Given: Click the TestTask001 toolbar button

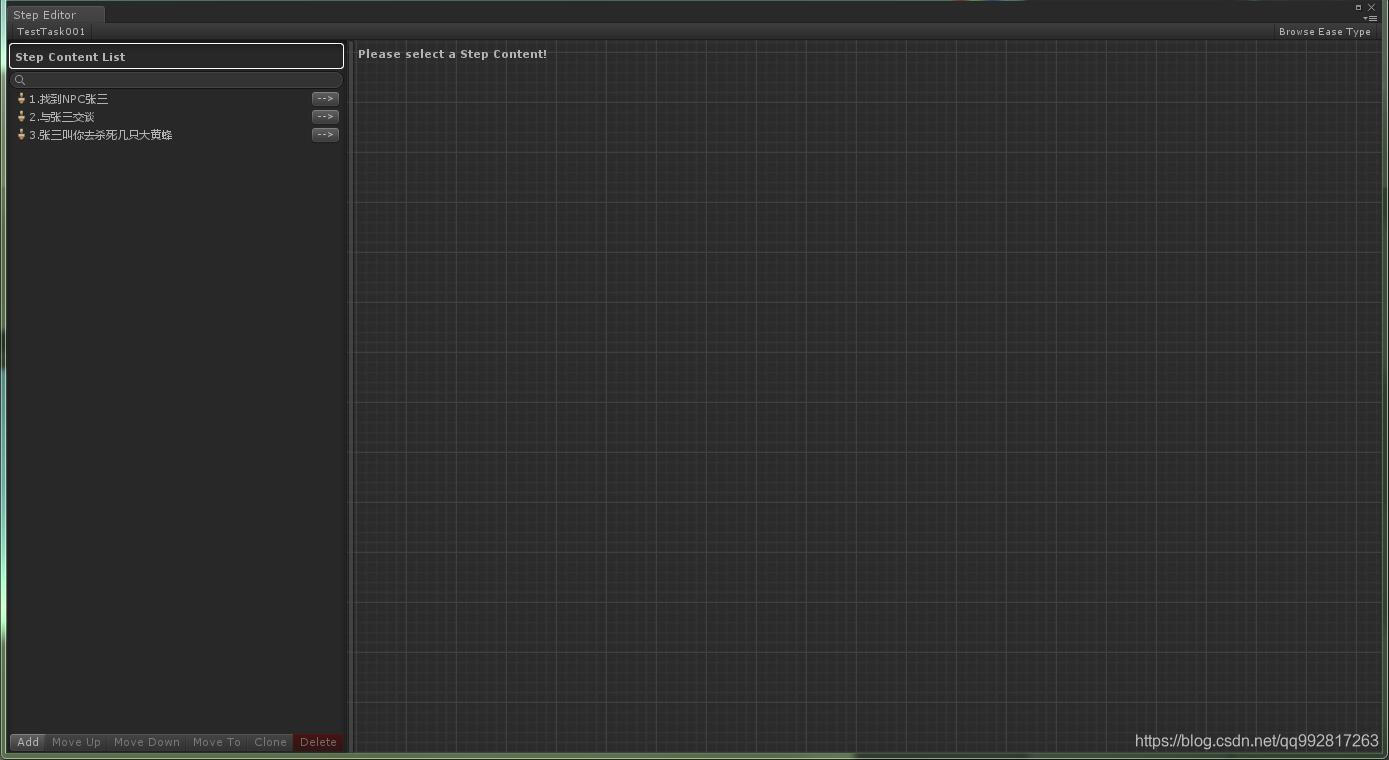Looking at the screenshot, I should 51,32.
